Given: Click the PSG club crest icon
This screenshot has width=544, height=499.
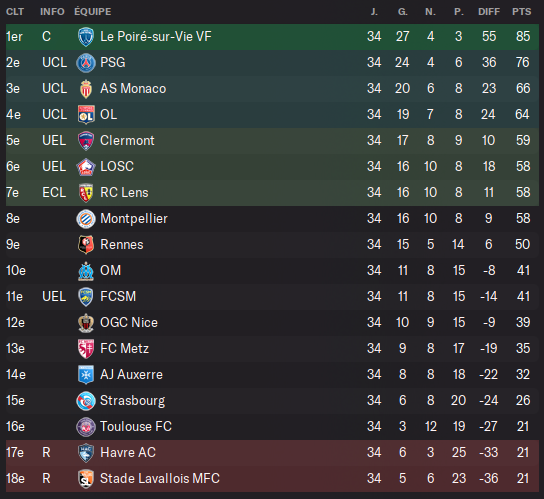Looking at the screenshot, I should [86, 63].
